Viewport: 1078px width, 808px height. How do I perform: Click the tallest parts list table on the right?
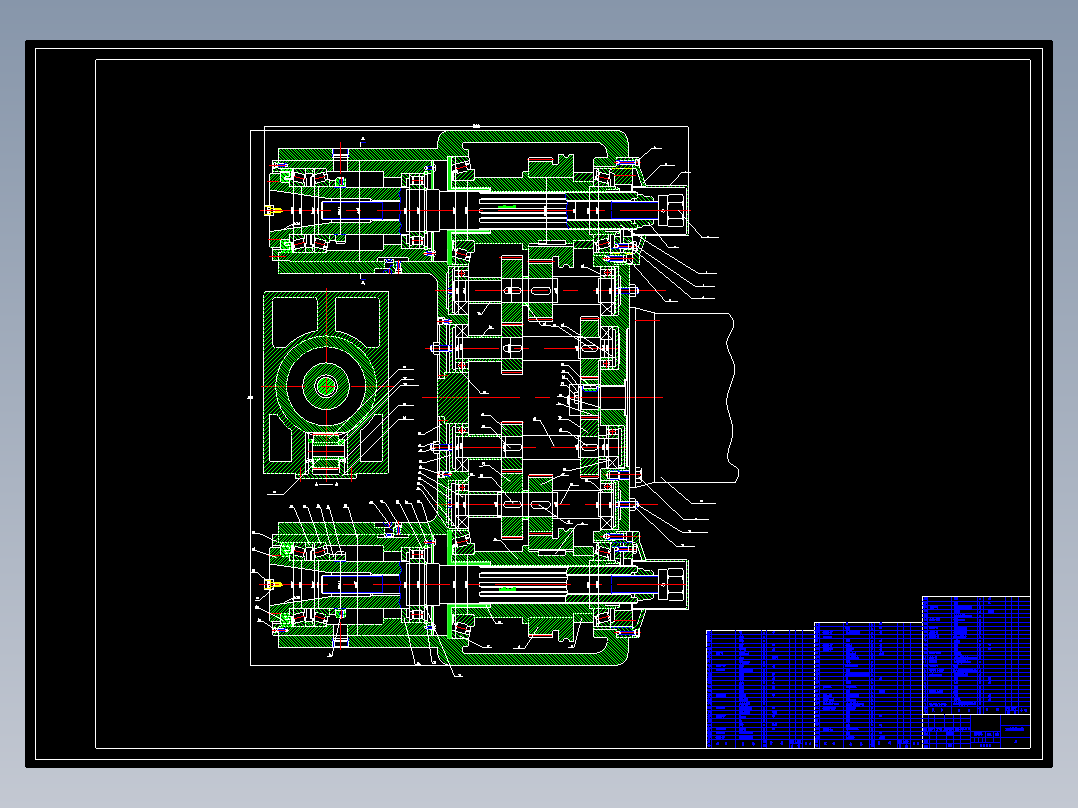pyautogui.click(x=976, y=655)
